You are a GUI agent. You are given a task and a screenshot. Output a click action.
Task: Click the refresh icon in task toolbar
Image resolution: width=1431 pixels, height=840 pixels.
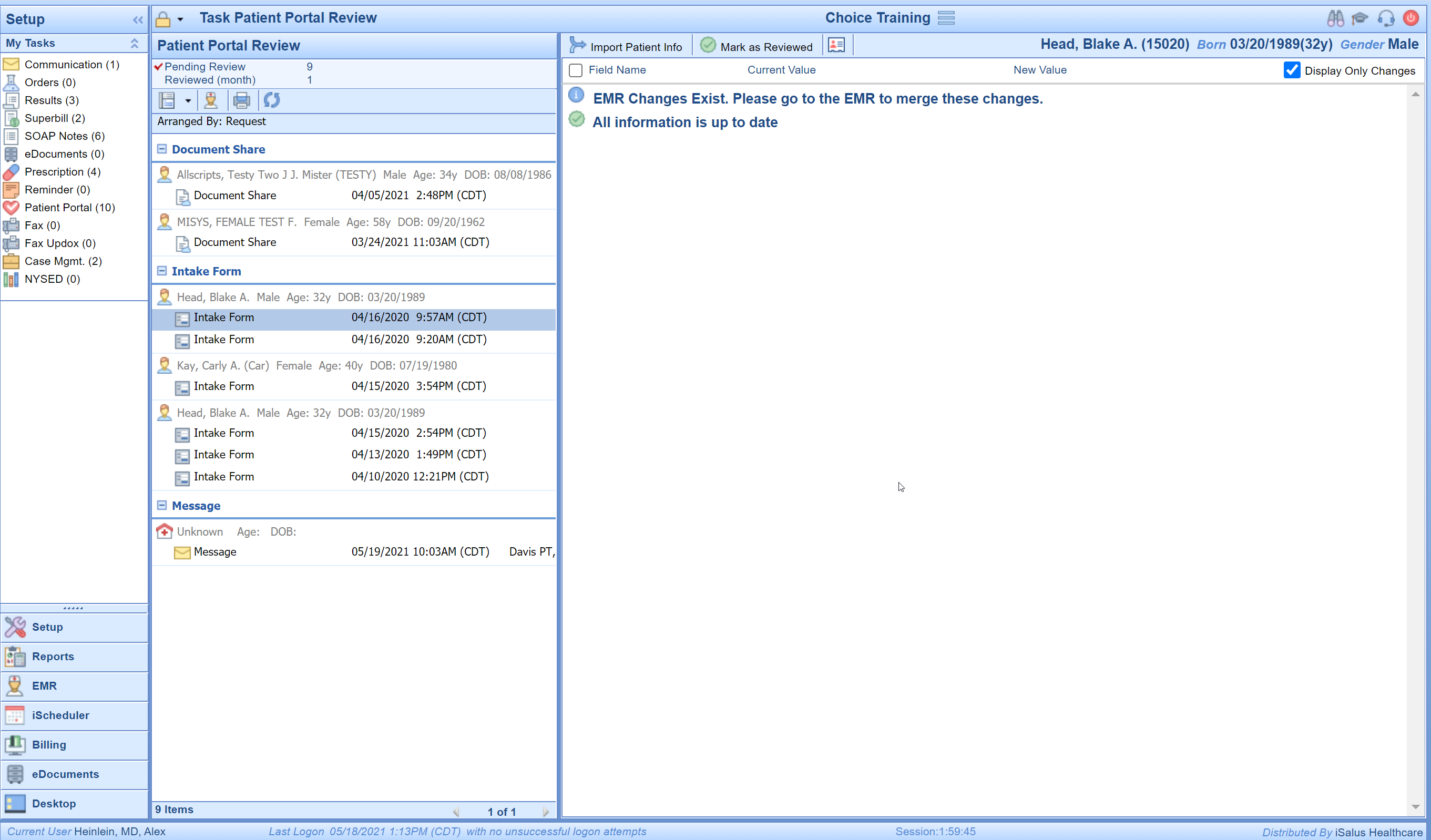coord(271,100)
